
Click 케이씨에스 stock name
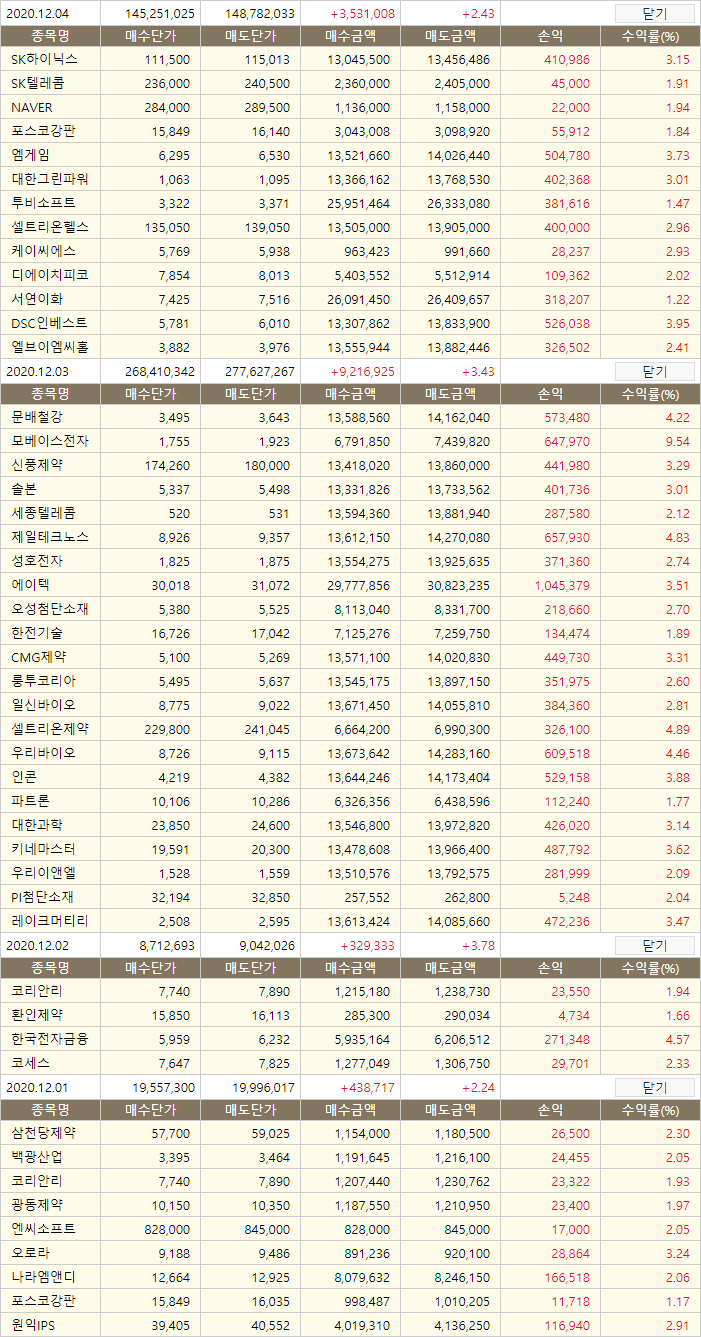[x=43, y=251]
